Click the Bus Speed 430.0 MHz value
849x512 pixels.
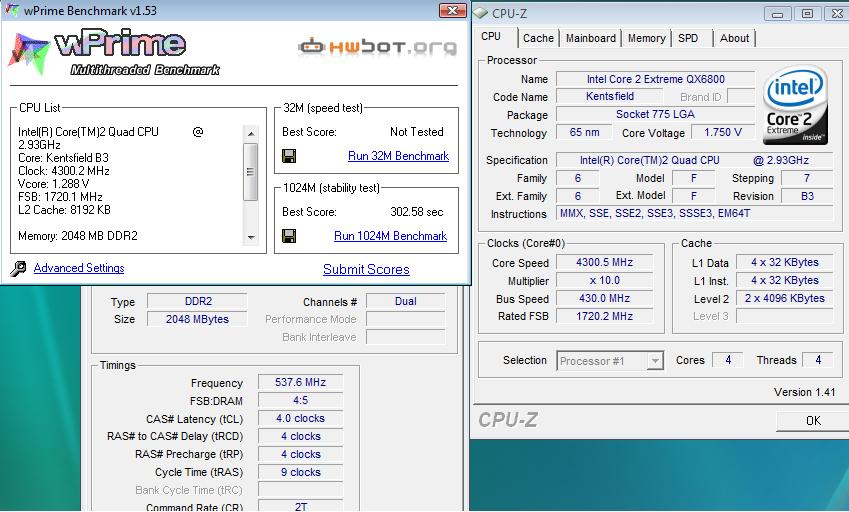(x=604, y=298)
